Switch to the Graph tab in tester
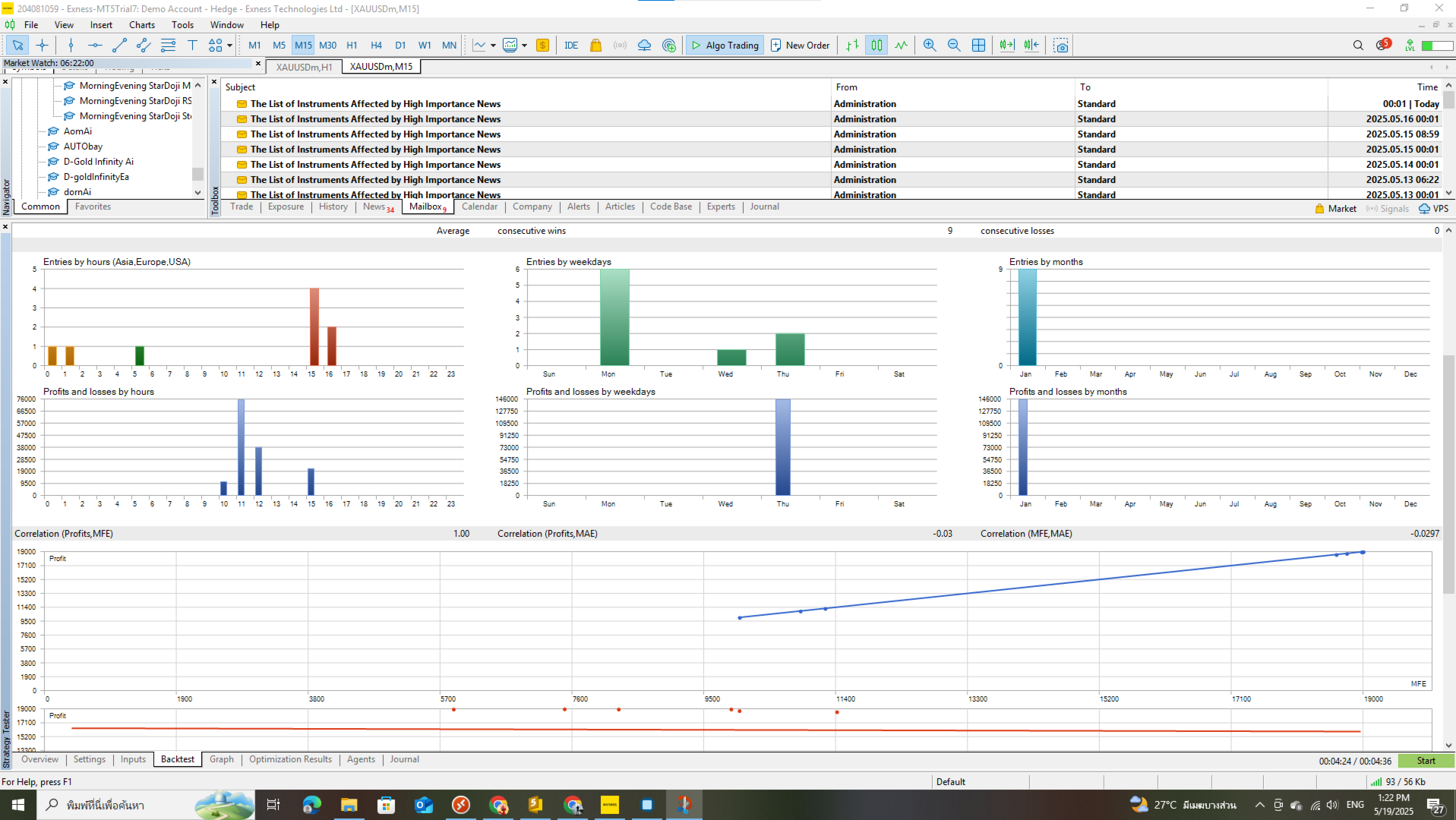 click(x=222, y=759)
